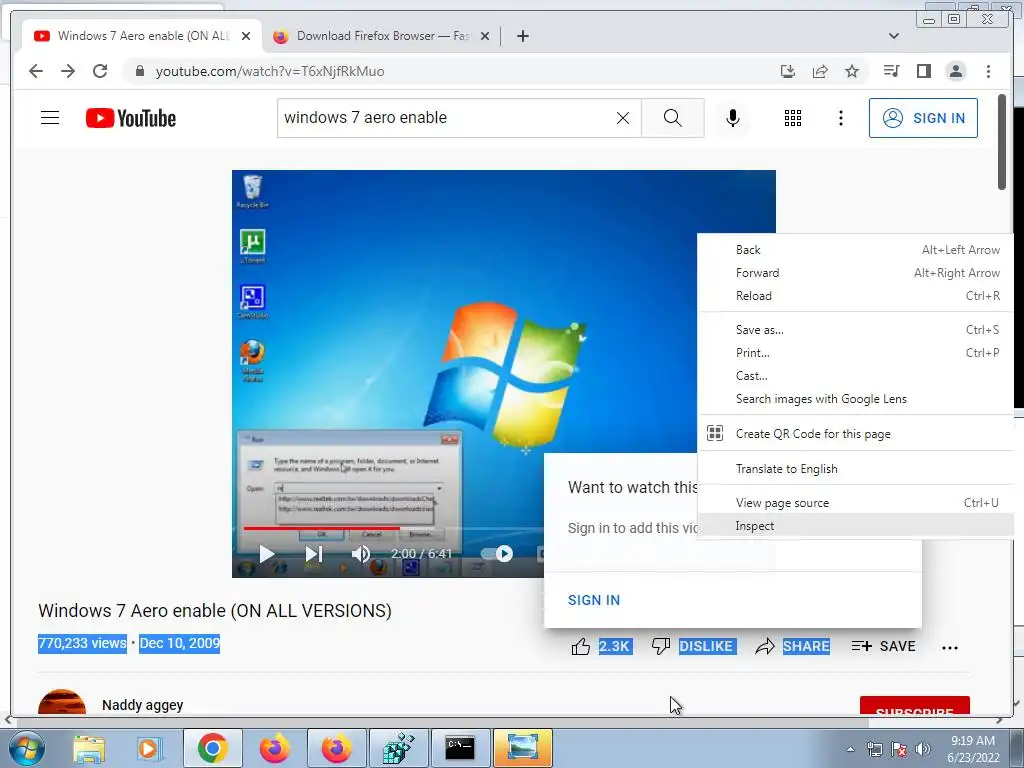Open Naddy aggey channel name
This screenshot has width=1024, height=768.
[142, 705]
